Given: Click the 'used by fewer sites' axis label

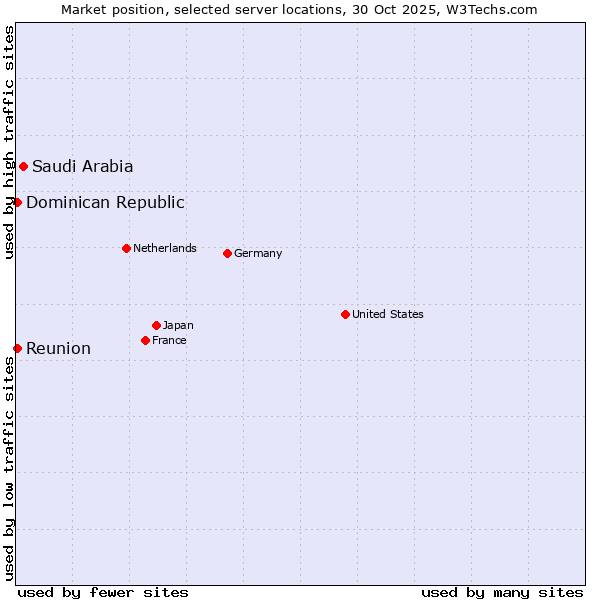Looking at the screenshot, I should (x=103, y=592).
